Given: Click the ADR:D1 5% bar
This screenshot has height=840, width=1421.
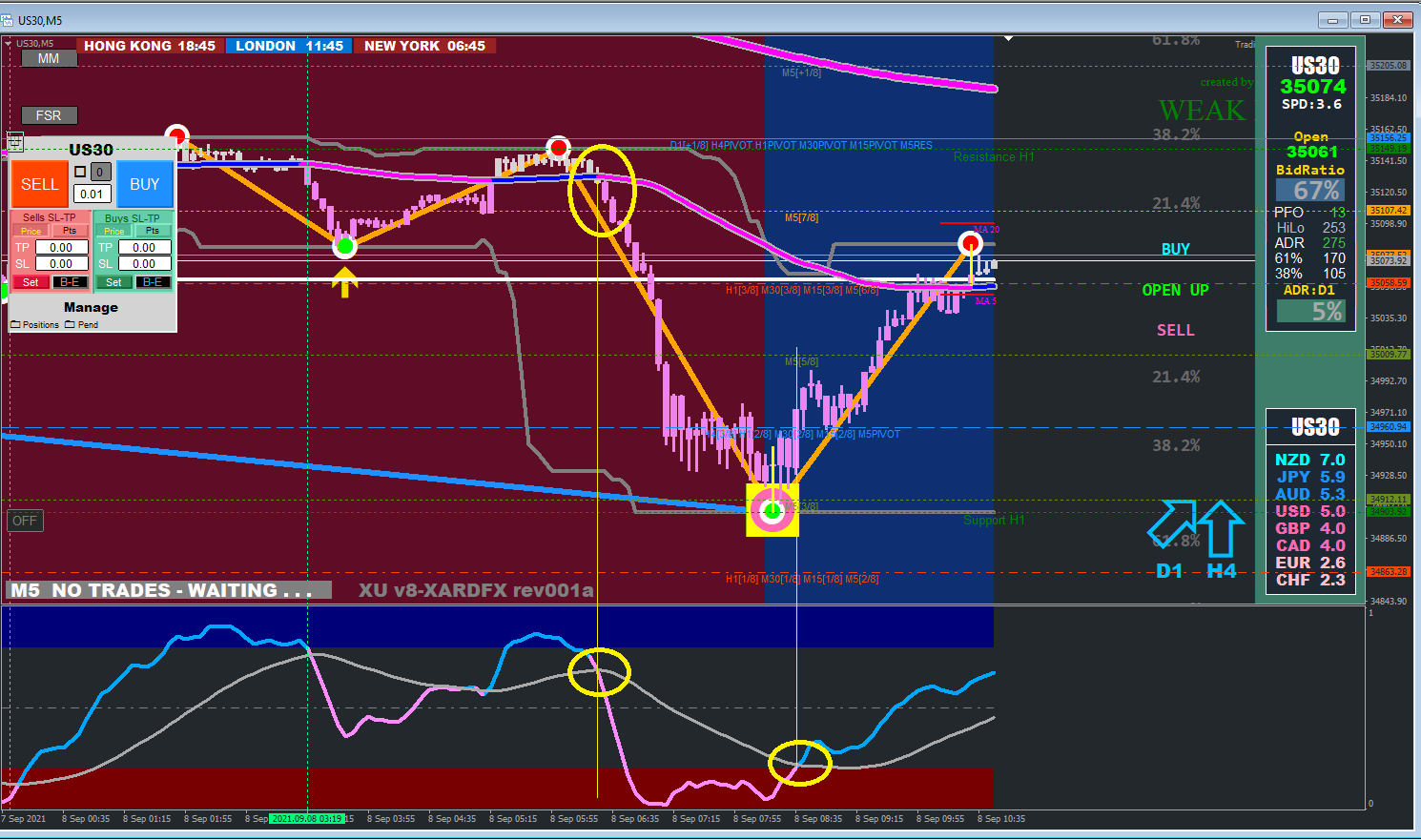Looking at the screenshot, I should point(1311,311).
